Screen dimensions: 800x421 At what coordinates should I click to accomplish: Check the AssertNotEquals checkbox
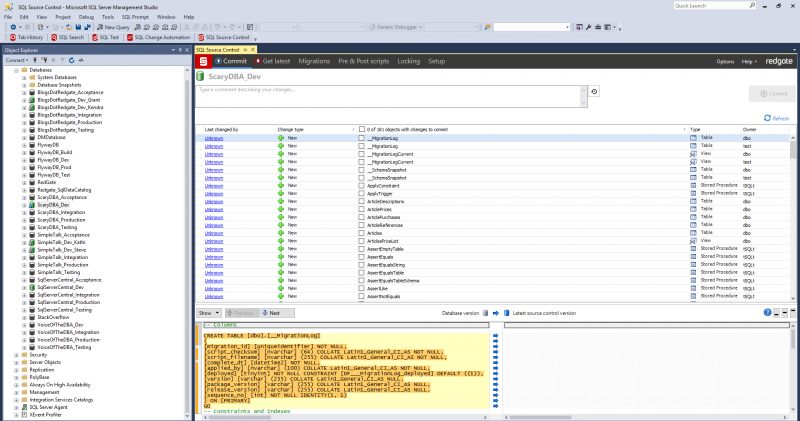[x=361, y=296]
